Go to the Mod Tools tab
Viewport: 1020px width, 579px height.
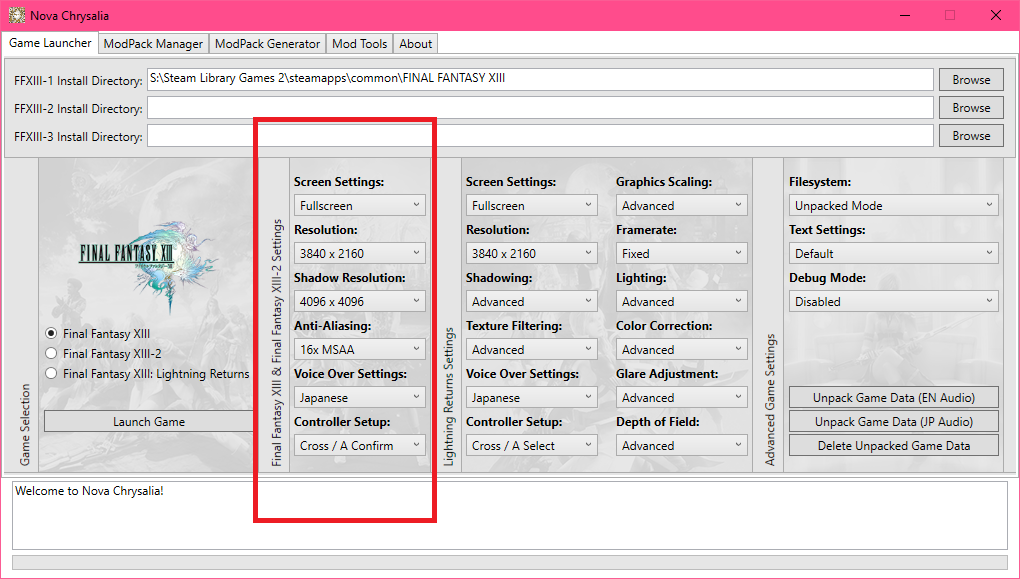click(360, 44)
